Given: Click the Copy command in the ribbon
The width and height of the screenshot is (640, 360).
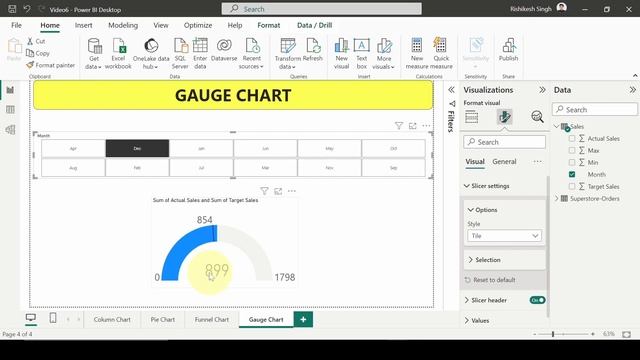Looking at the screenshot, I should 38,53.
